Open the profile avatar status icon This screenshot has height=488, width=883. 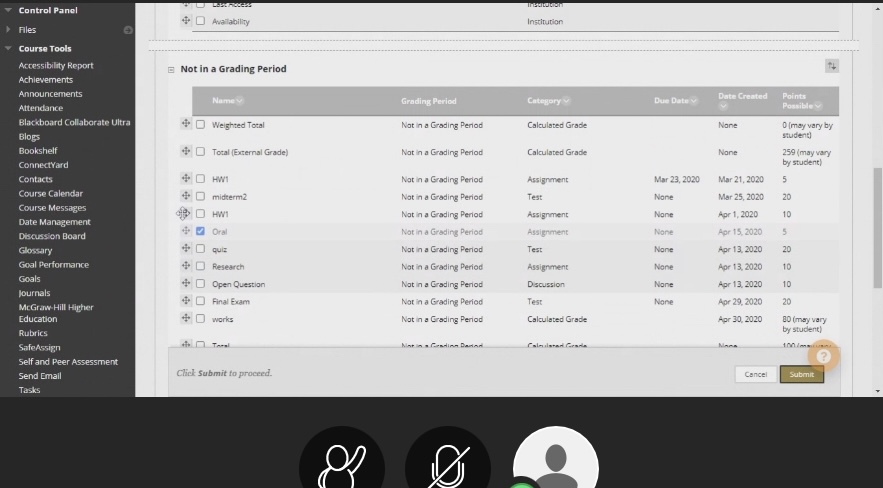click(556, 457)
